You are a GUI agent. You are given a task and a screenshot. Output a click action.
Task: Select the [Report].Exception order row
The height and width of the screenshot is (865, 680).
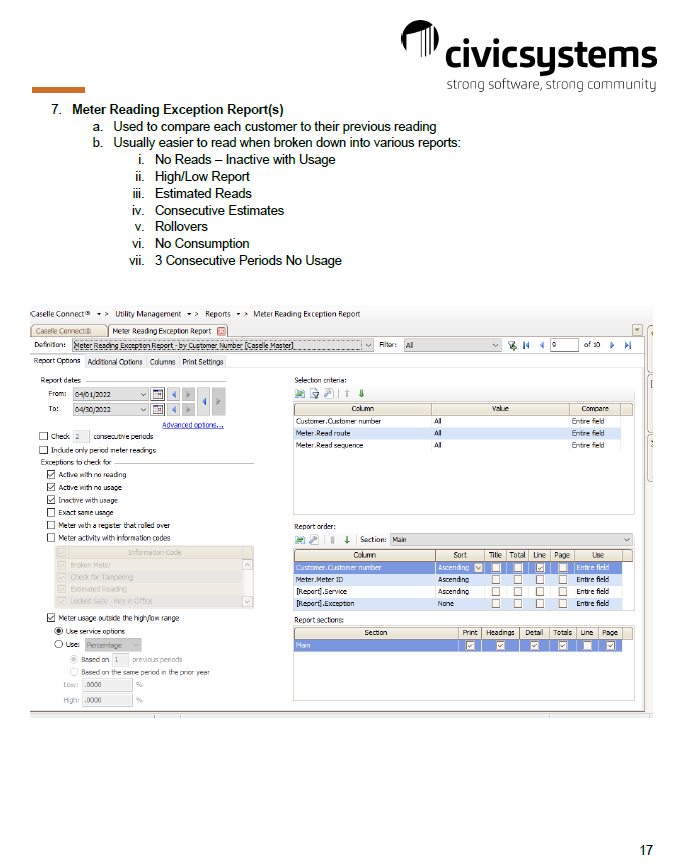tap(458, 604)
